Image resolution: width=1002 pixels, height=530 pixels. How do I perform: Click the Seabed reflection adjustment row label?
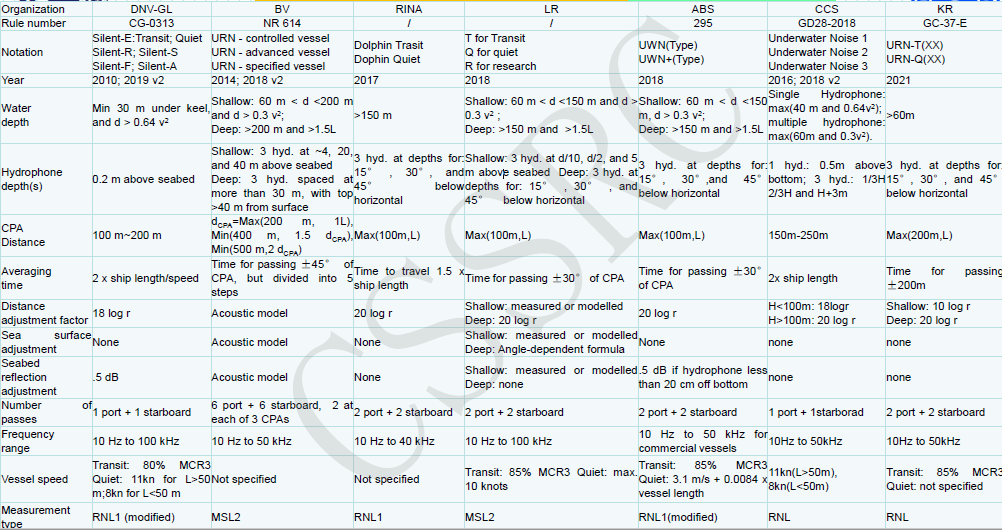tap(46, 377)
